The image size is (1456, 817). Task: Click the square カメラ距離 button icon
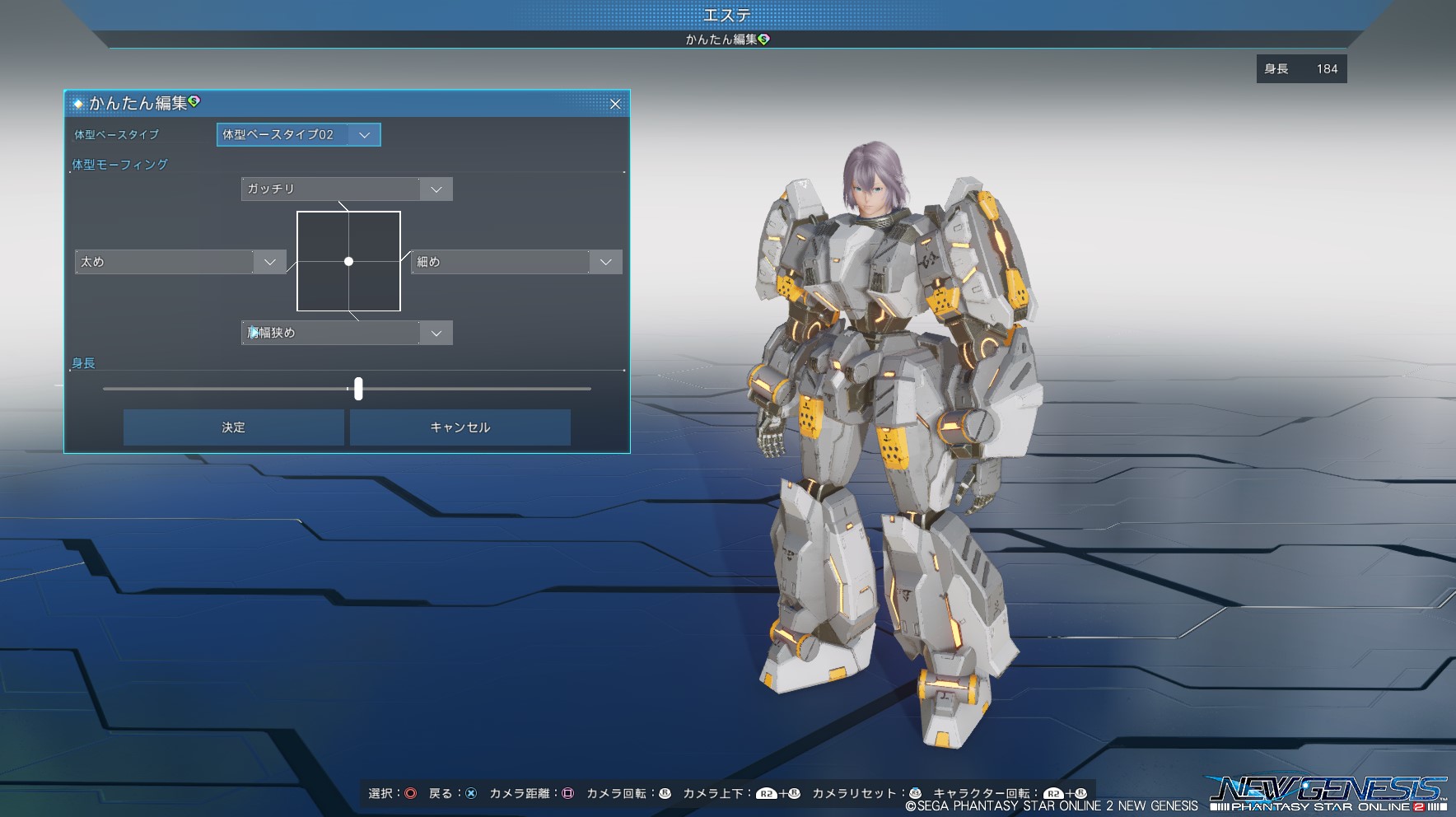pyautogui.click(x=567, y=793)
